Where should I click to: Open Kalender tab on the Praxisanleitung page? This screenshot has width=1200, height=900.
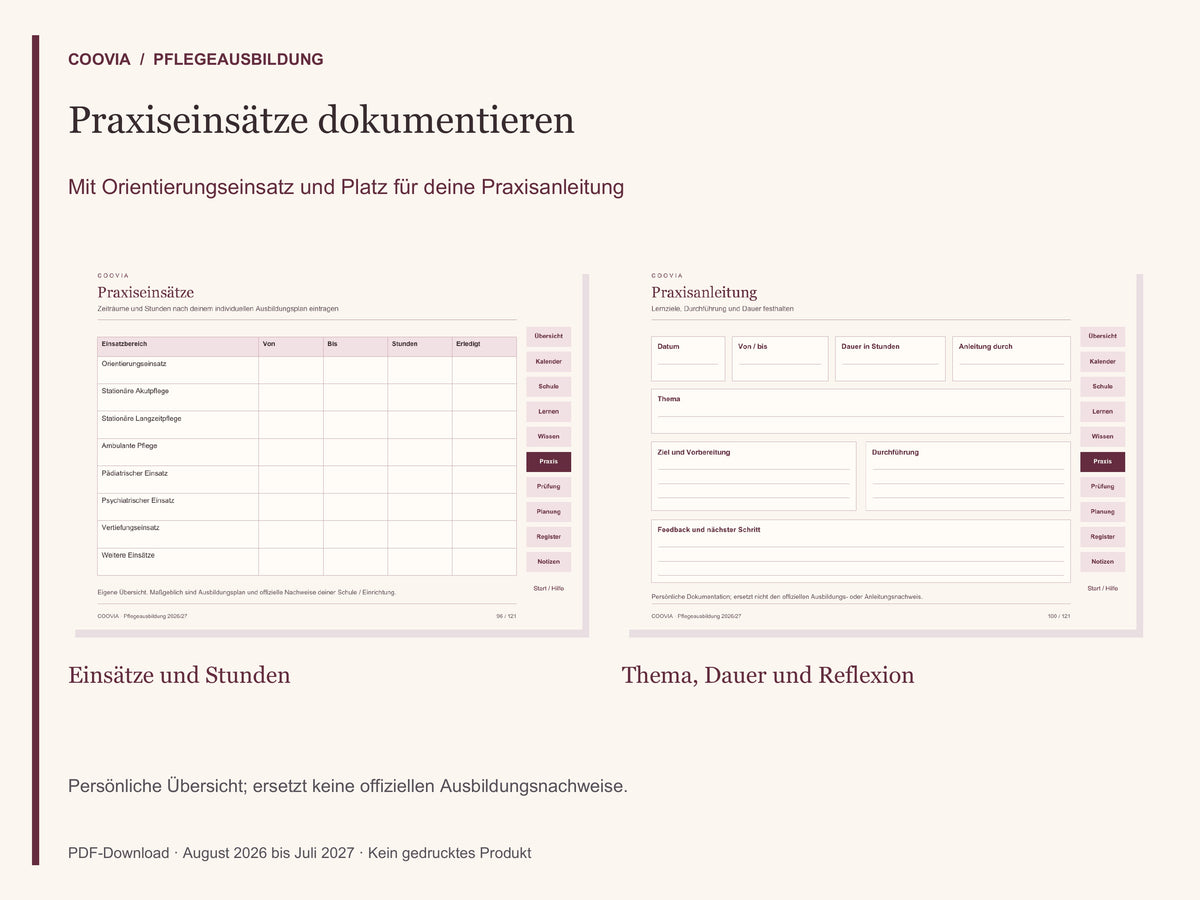1102,361
